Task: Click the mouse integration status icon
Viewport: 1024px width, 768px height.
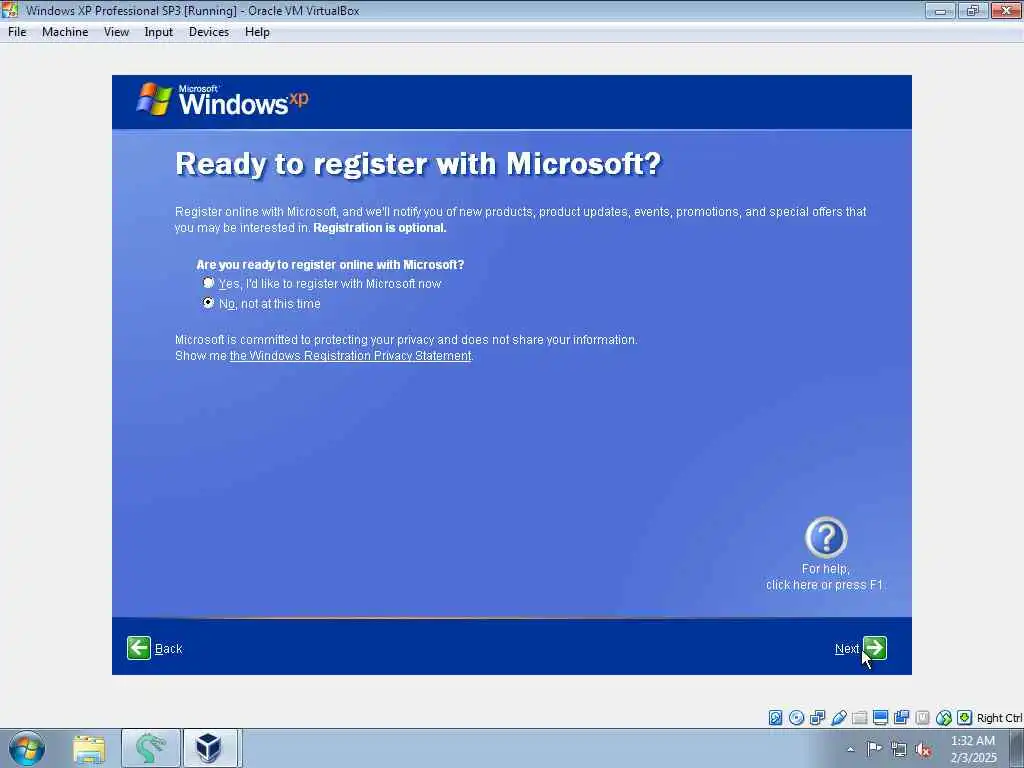Action: click(944, 718)
